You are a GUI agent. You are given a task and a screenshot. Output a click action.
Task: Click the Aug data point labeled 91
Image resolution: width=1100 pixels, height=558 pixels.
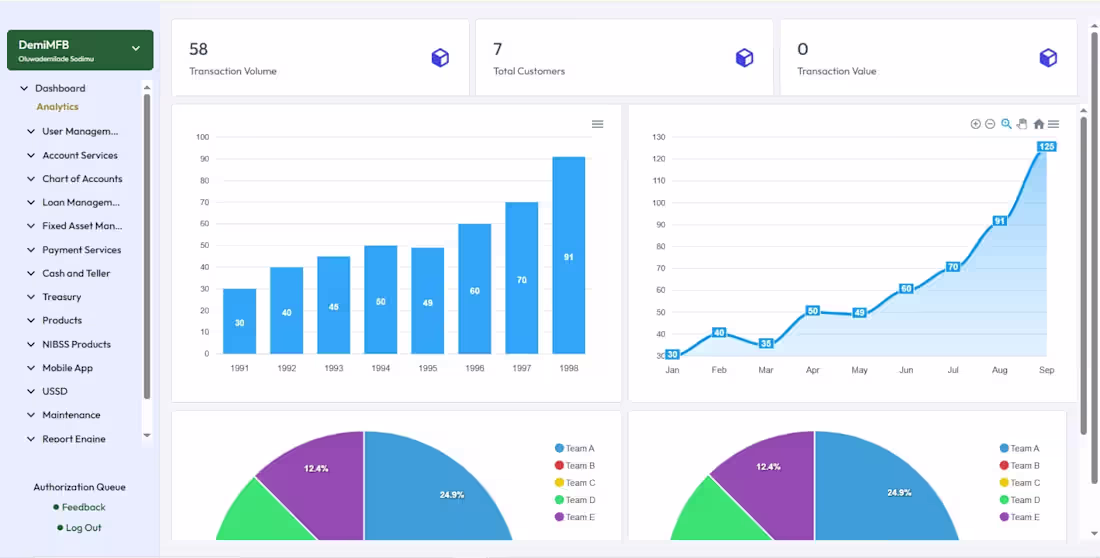point(1000,221)
